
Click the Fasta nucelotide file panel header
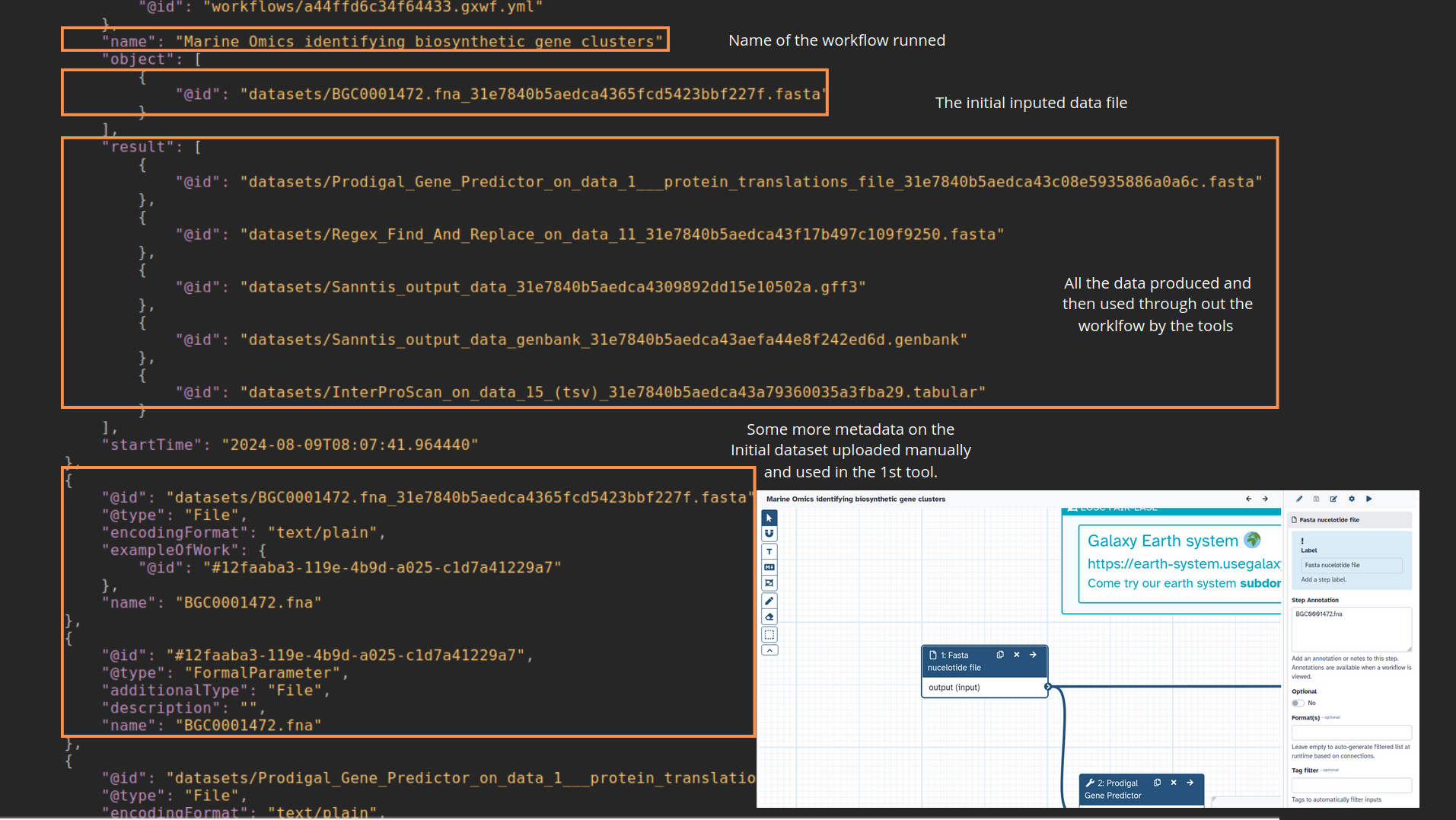(1351, 520)
